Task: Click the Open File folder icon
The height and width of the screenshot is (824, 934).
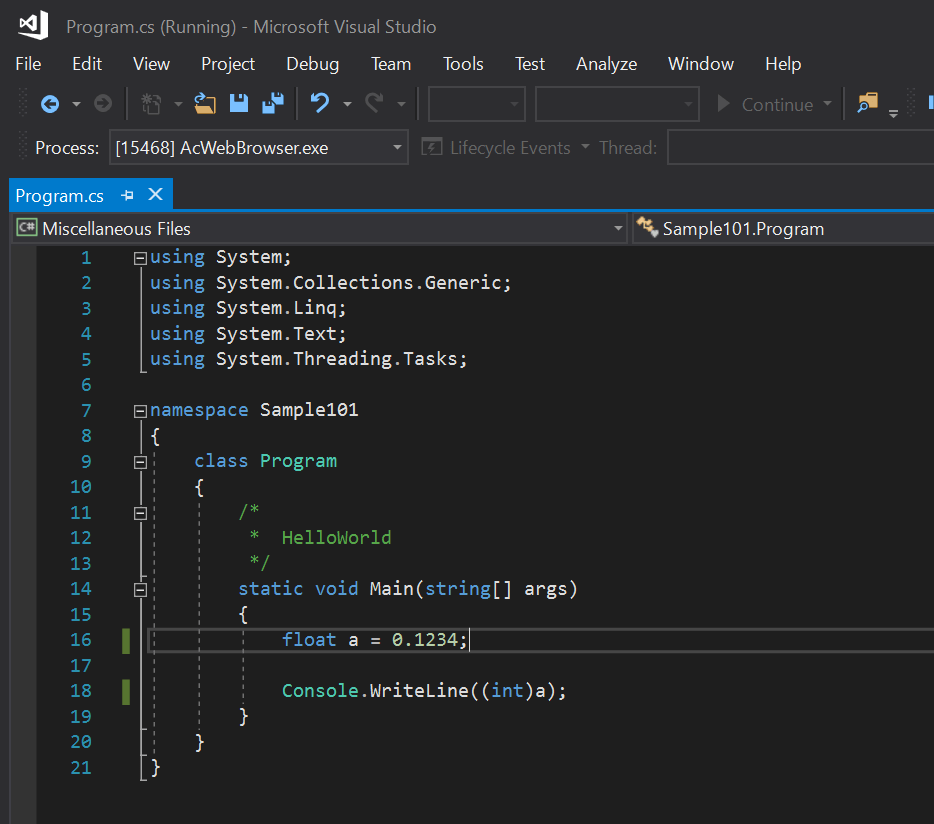Action: pos(205,104)
